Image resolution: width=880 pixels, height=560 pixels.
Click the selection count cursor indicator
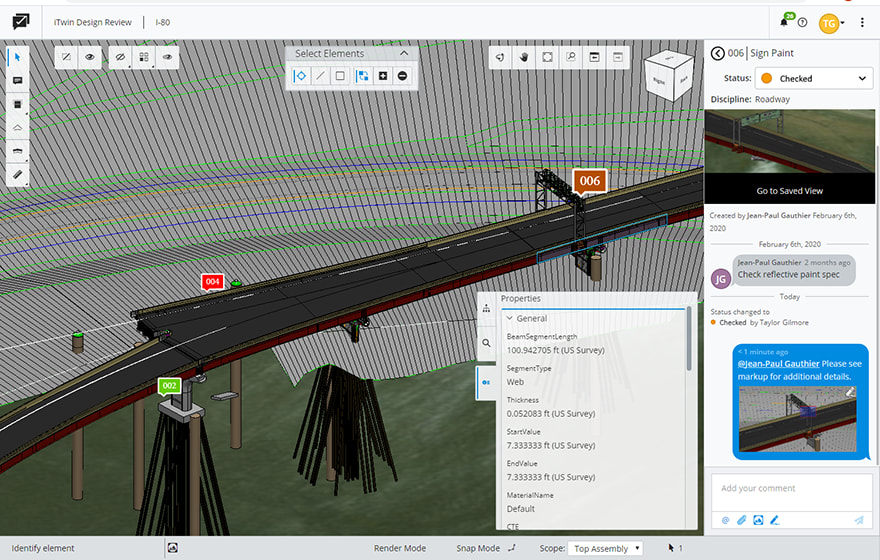point(675,548)
